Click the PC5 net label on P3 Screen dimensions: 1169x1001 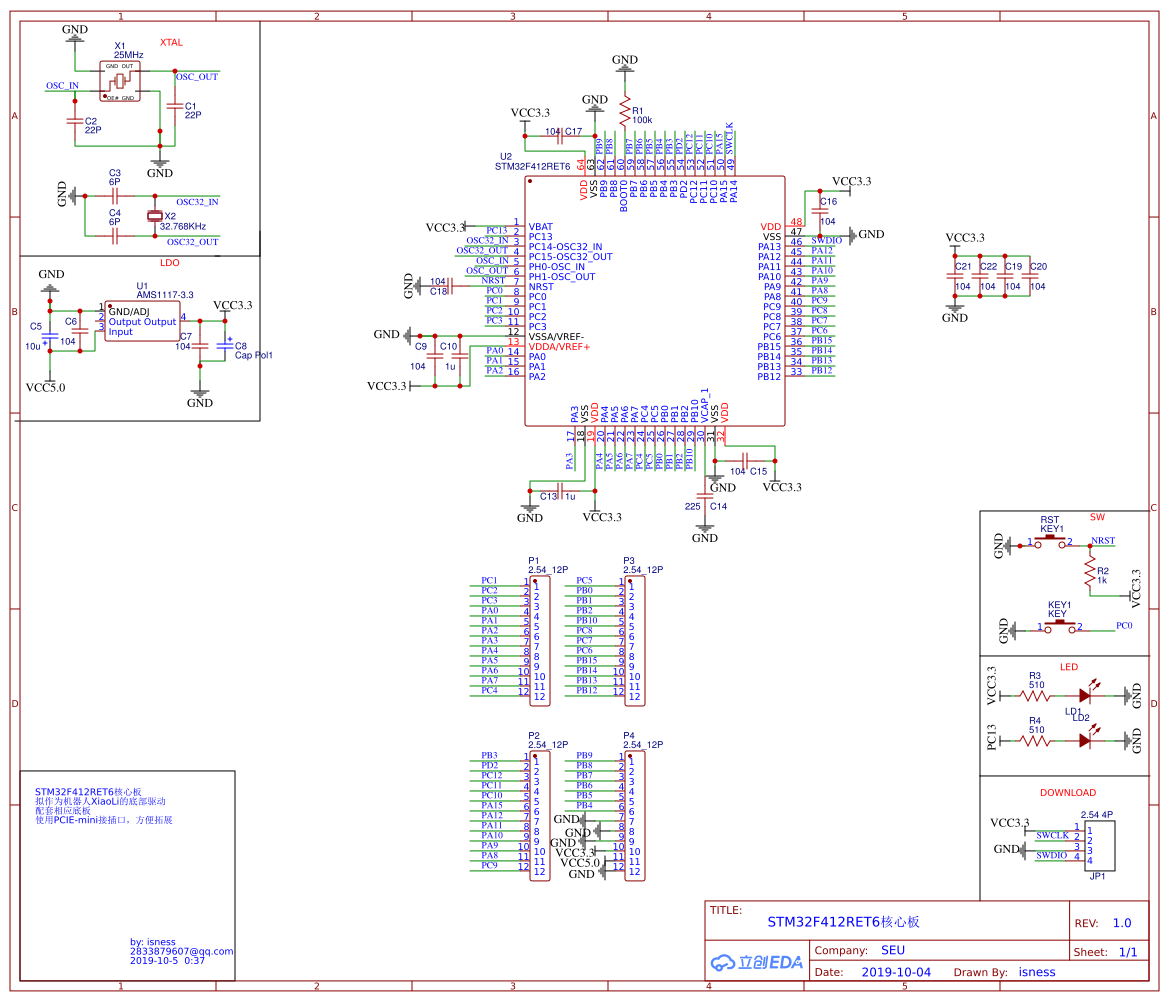(x=584, y=580)
